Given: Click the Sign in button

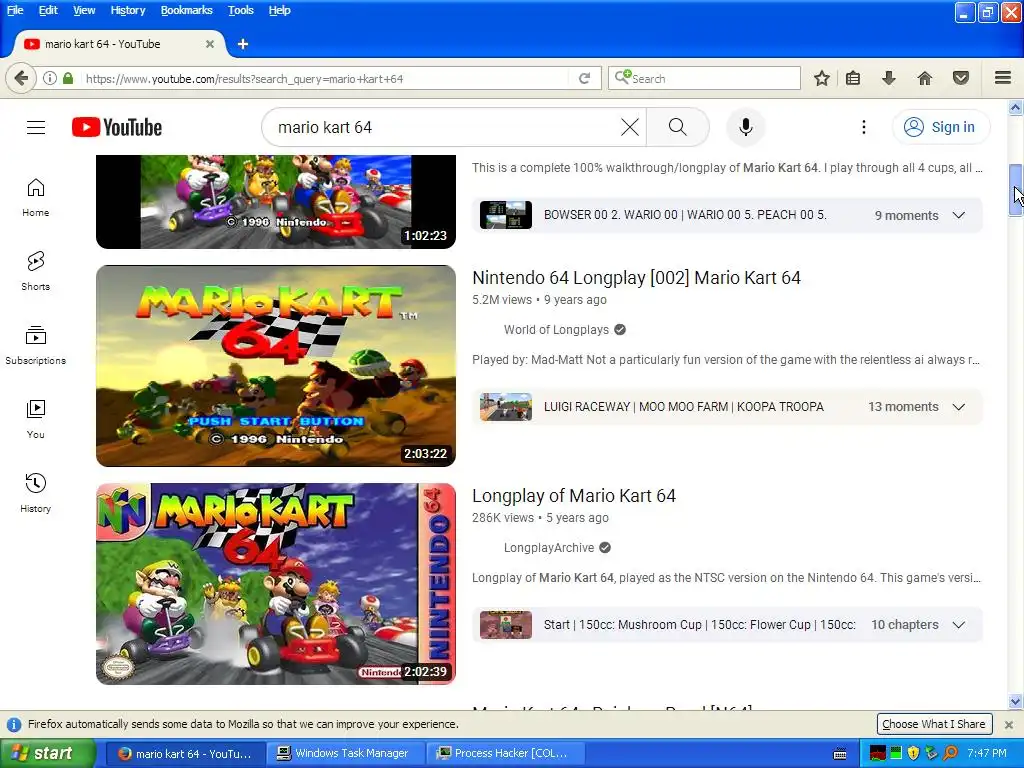Looking at the screenshot, I should click(x=940, y=127).
